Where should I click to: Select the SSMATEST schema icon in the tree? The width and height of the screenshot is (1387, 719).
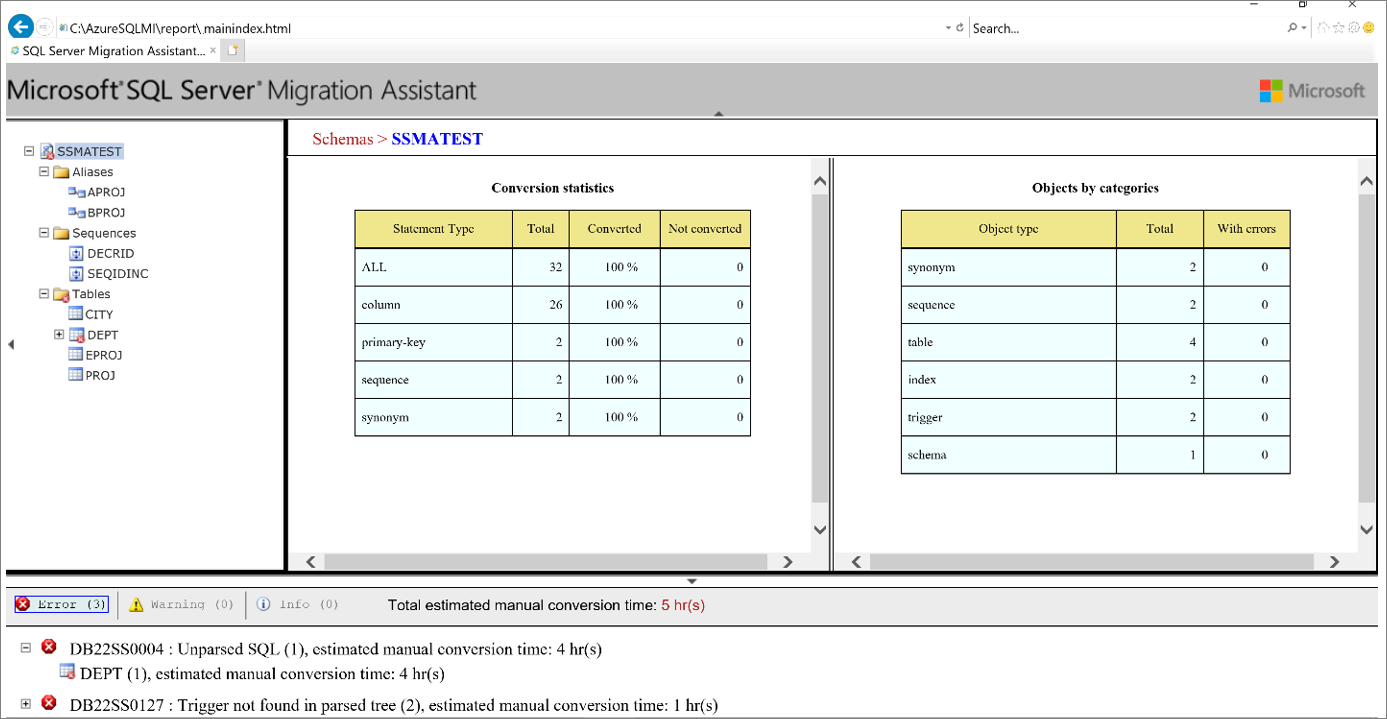point(48,151)
